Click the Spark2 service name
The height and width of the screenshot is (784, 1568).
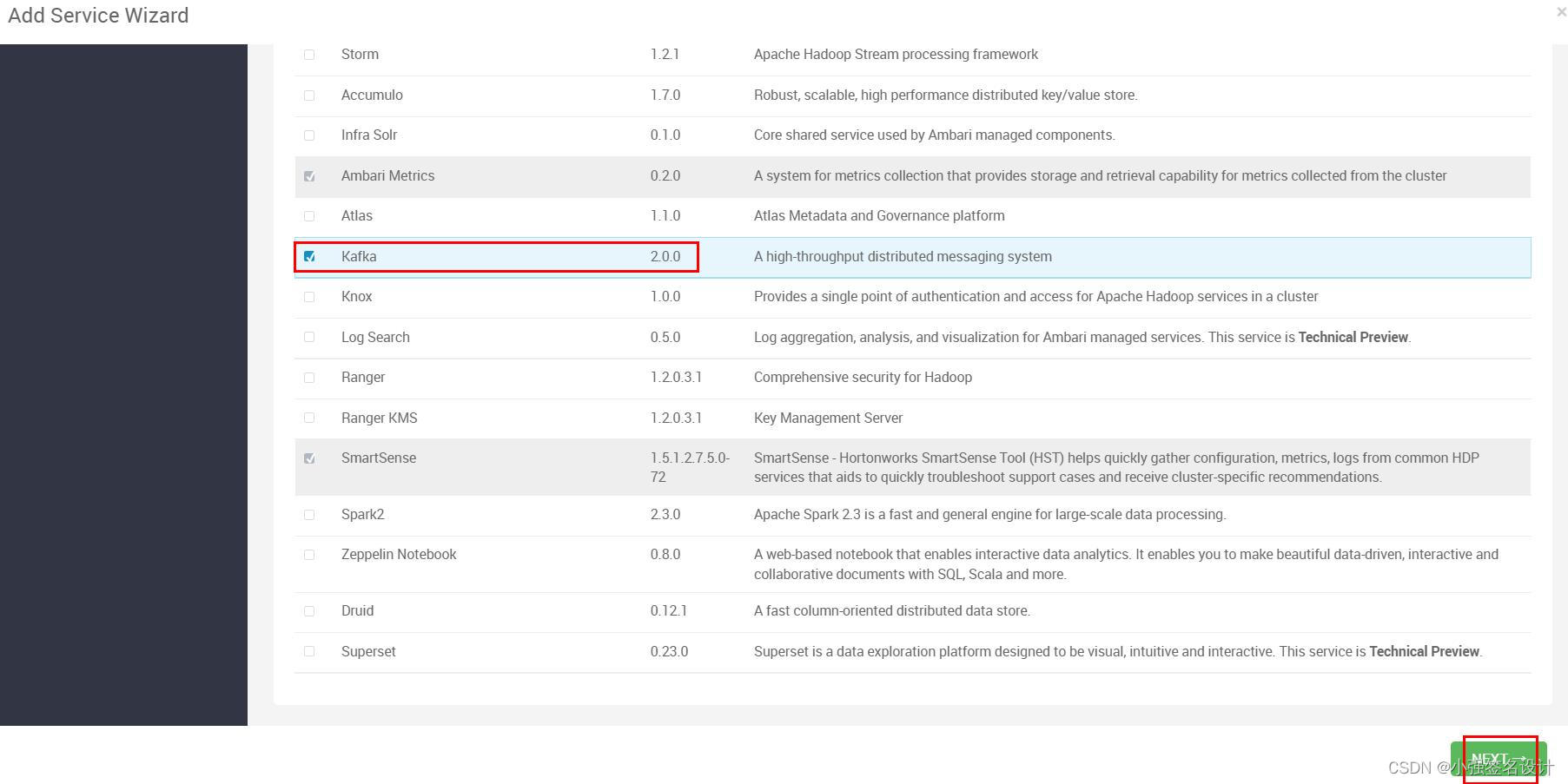tap(363, 514)
